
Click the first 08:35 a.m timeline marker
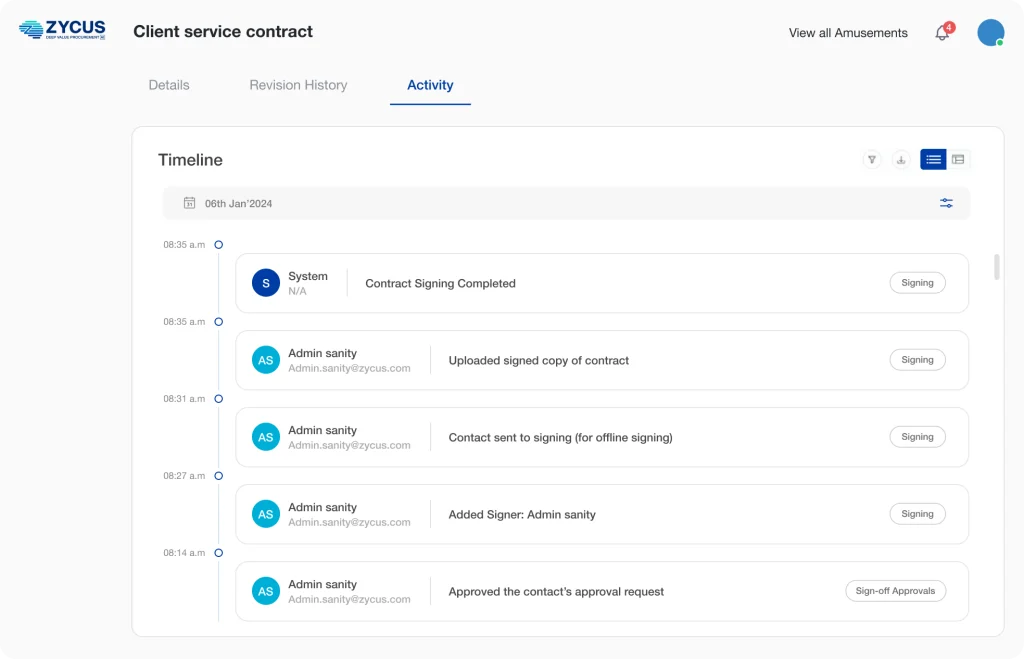point(218,245)
